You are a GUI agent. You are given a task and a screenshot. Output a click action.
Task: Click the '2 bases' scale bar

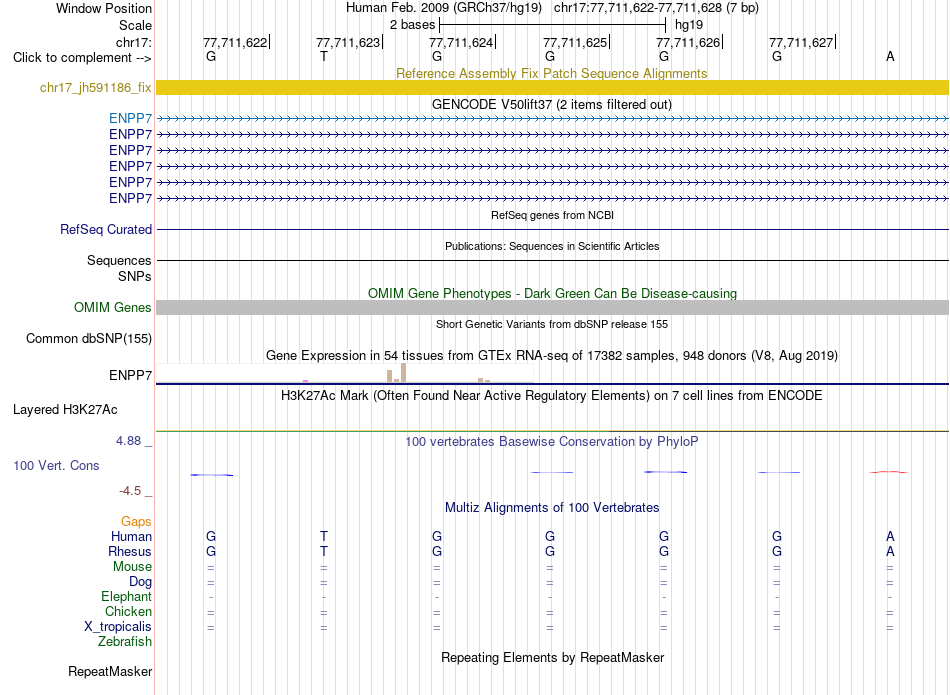tap(553, 25)
